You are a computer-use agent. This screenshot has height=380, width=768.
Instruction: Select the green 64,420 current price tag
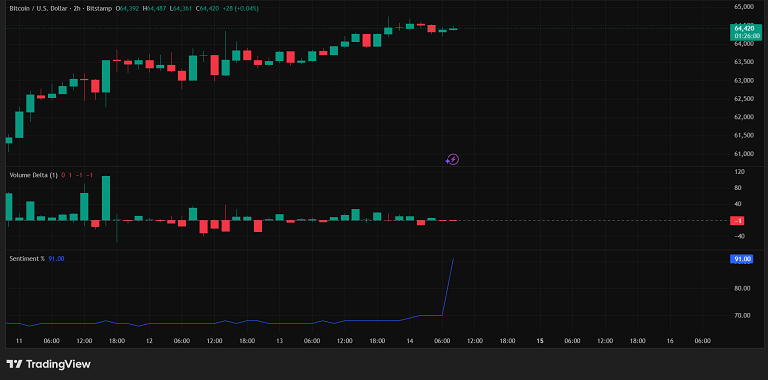(745, 28)
